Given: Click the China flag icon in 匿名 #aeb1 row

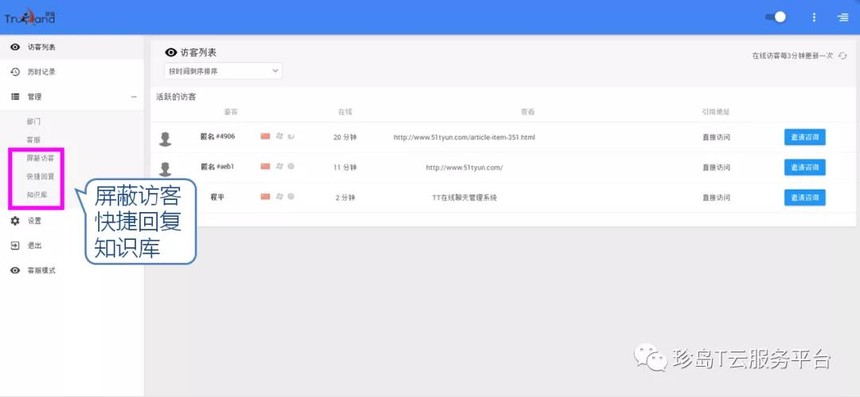Looking at the screenshot, I should [265, 166].
